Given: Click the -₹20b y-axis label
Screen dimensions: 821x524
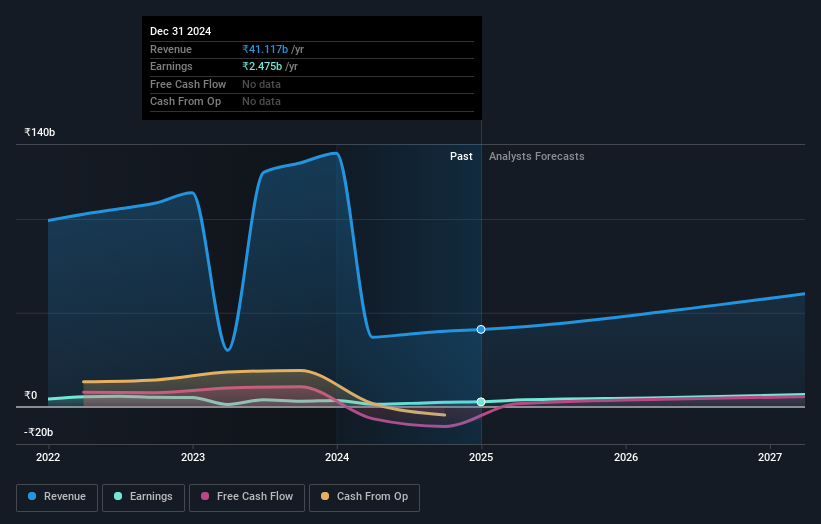Looking at the screenshot, I should click(x=38, y=432).
